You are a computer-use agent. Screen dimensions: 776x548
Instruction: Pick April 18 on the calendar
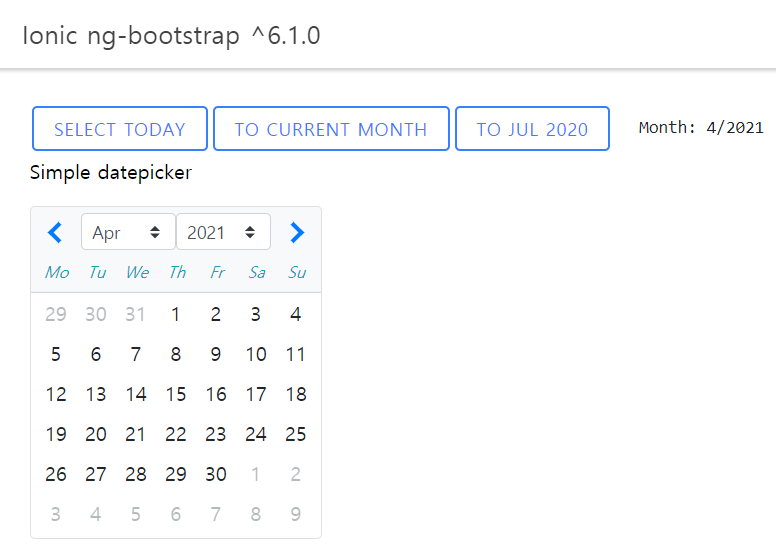point(296,394)
